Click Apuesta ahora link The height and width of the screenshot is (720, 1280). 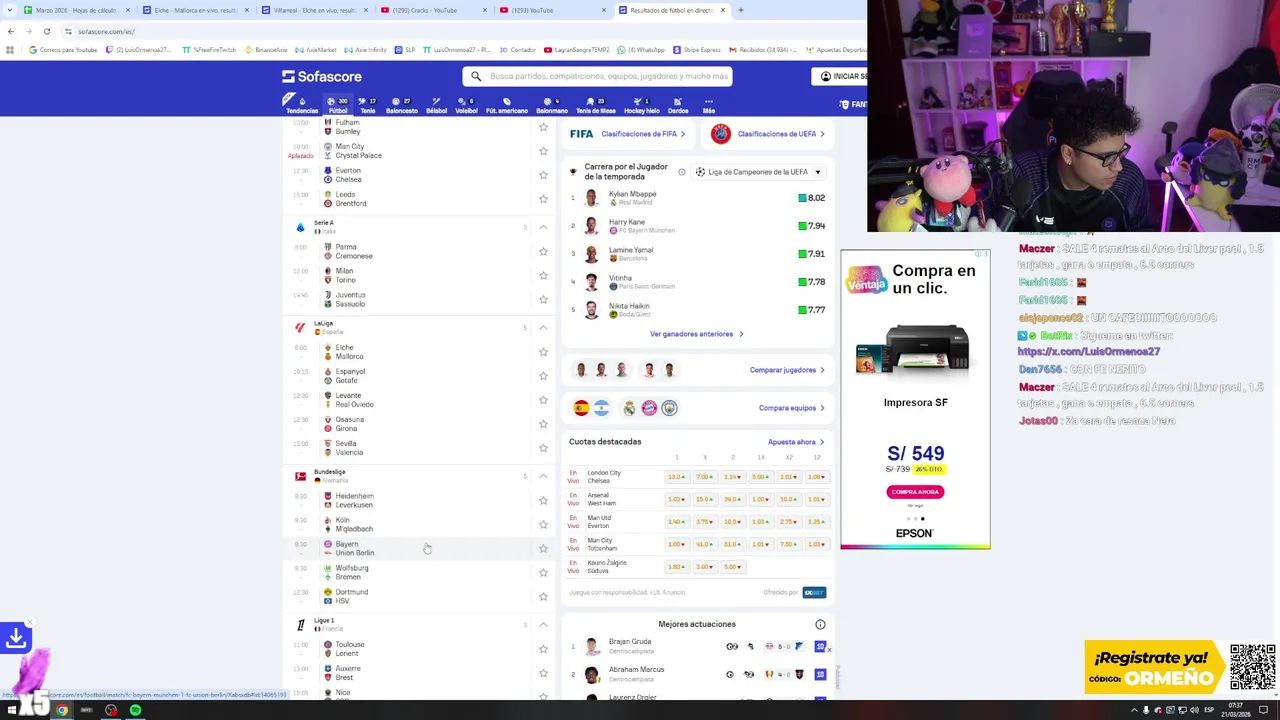click(x=796, y=442)
